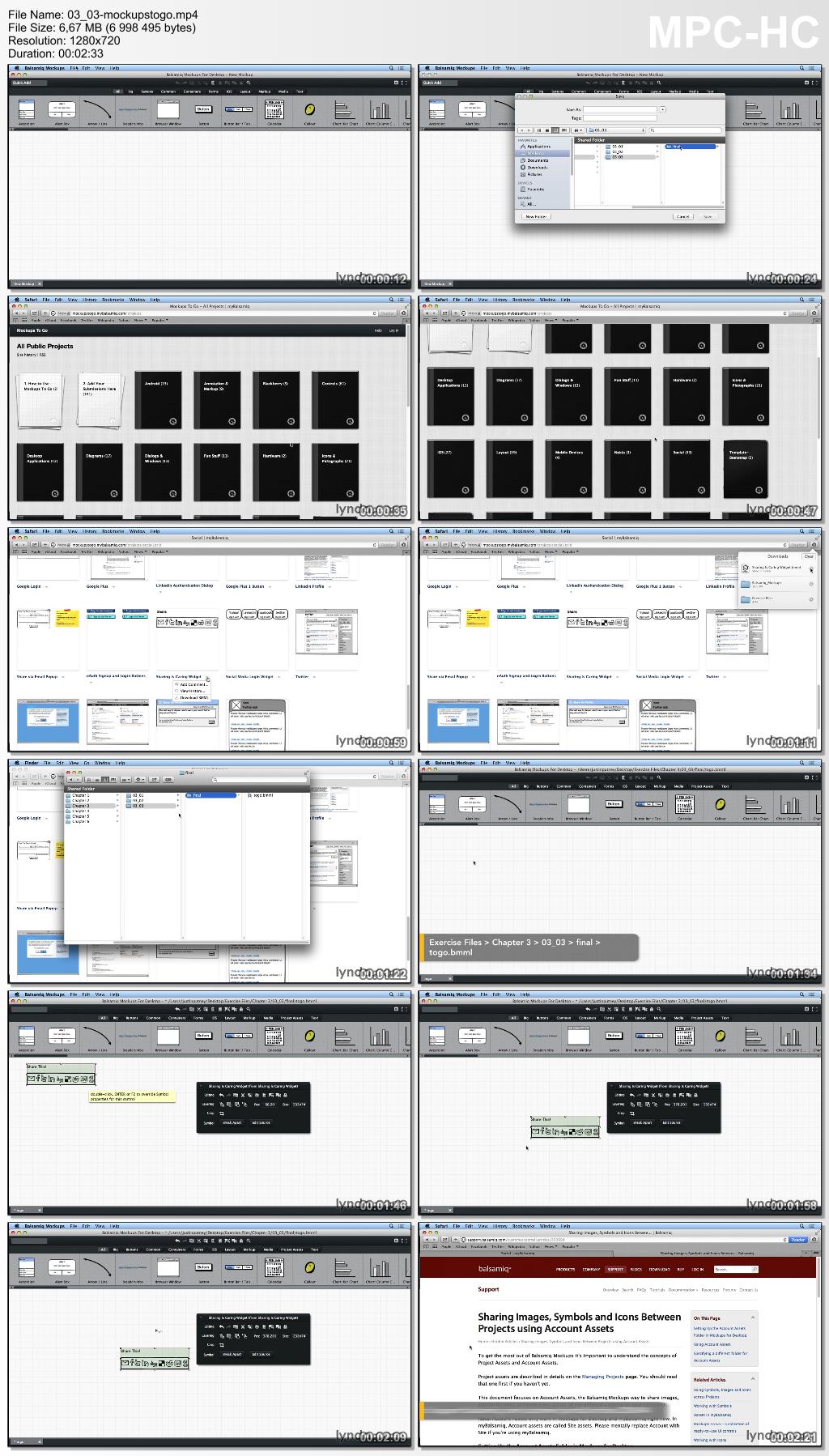Select the final folder in the Save dialog
The image size is (829, 1456).
(x=690, y=147)
